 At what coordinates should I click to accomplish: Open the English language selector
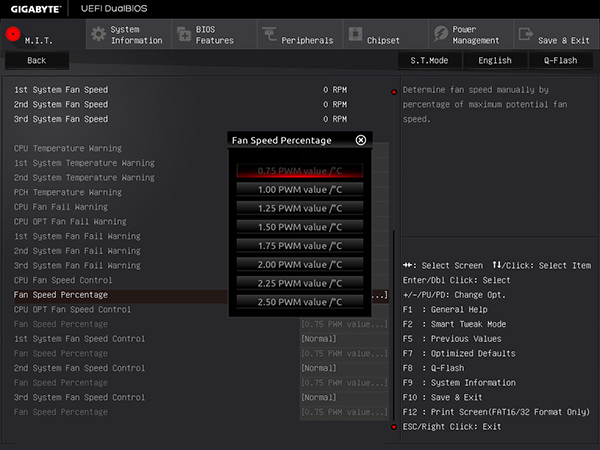(494, 60)
